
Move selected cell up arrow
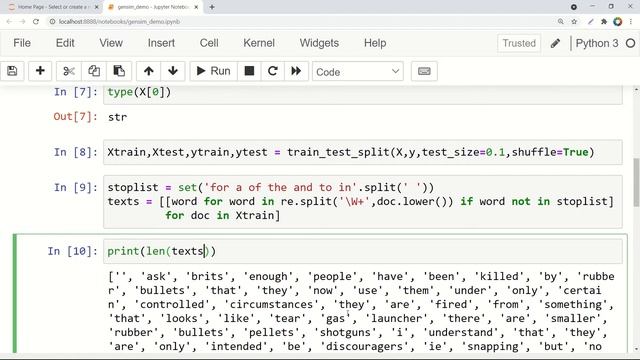(149, 71)
